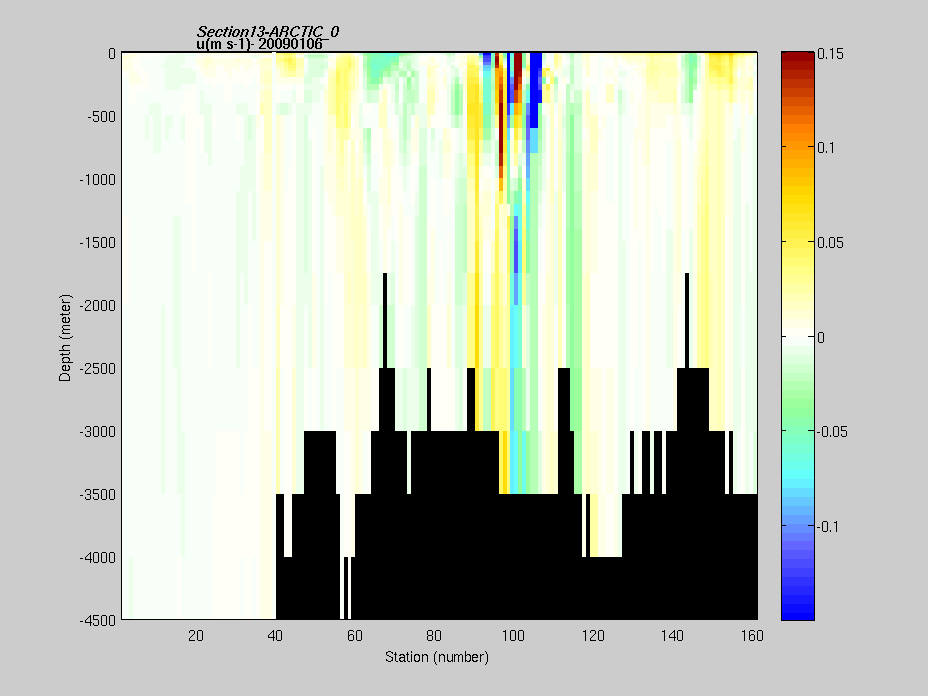The height and width of the screenshot is (696, 928).
Task: Click the plot title 'Section13-ARCTIC_0'
Action: tap(268, 31)
